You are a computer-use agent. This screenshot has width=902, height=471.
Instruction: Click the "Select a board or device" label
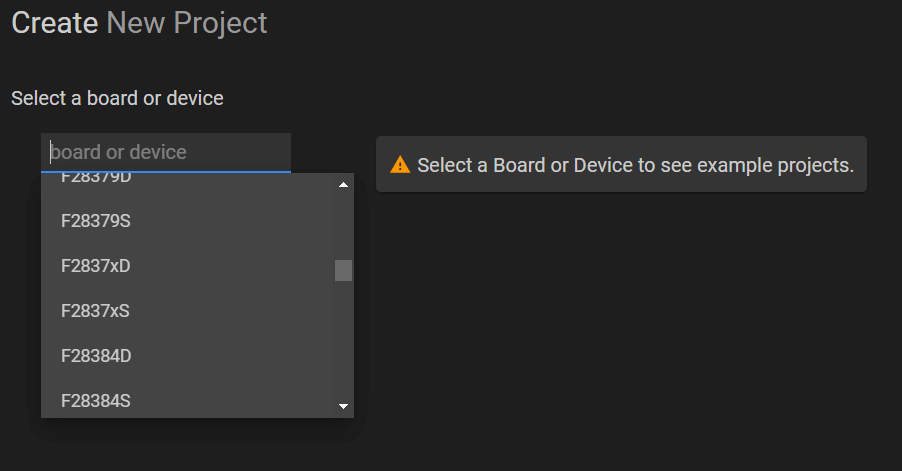[x=117, y=99]
